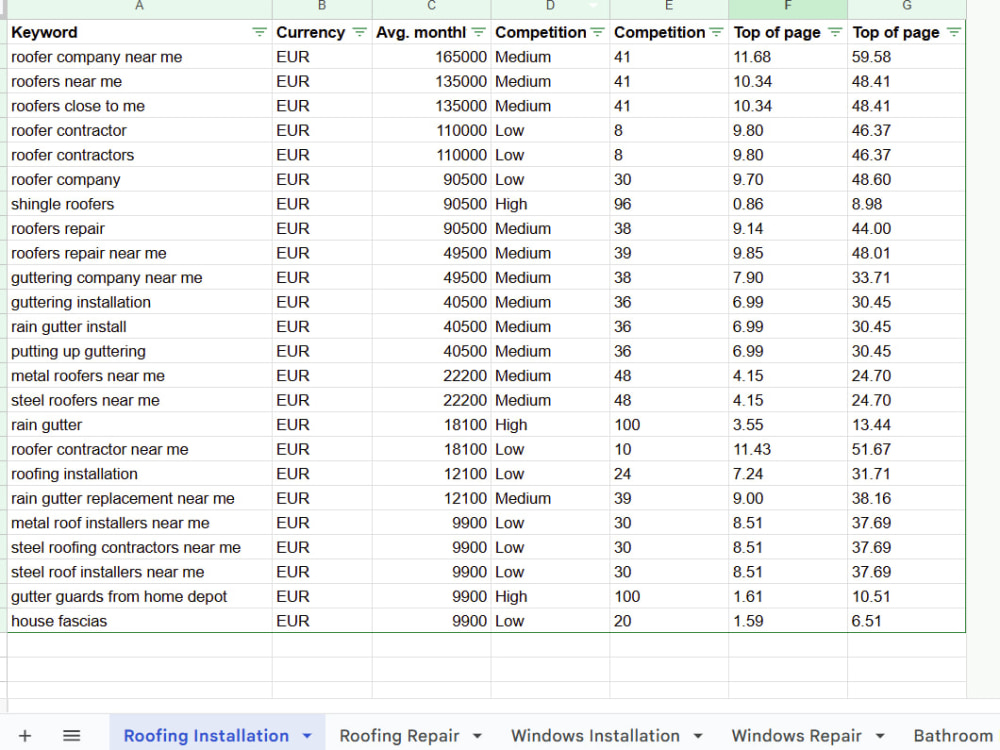Select the 59.58 top of page cell
The width and height of the screenshot is (1000, 750).
pos(907,57)
